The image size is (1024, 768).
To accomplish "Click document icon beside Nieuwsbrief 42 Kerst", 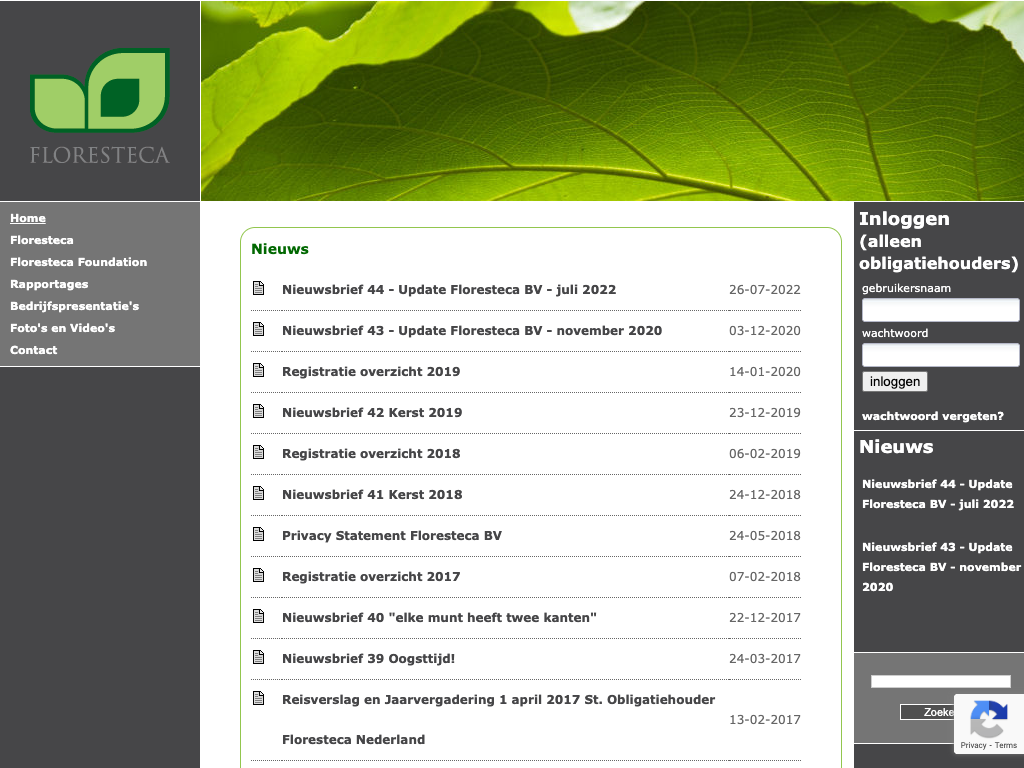I will point(258,412).
